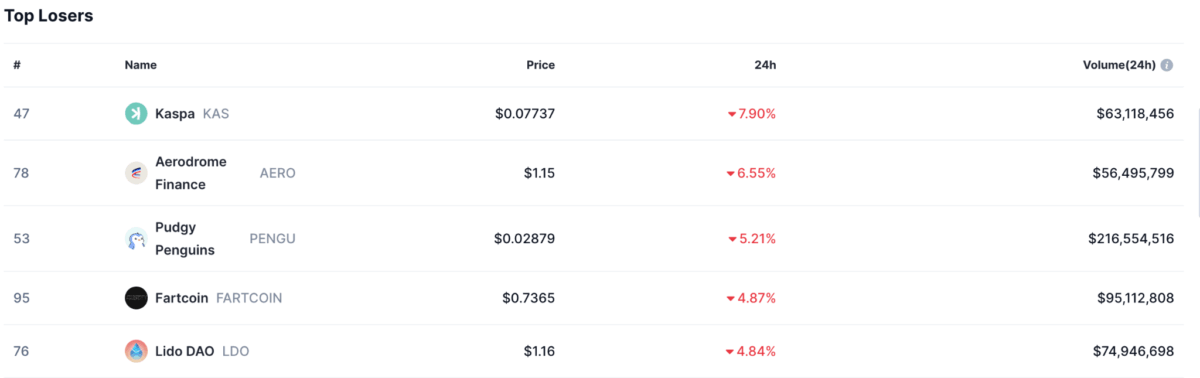
Task: Sort by the # rank column header
Action: tap(17, 65)
